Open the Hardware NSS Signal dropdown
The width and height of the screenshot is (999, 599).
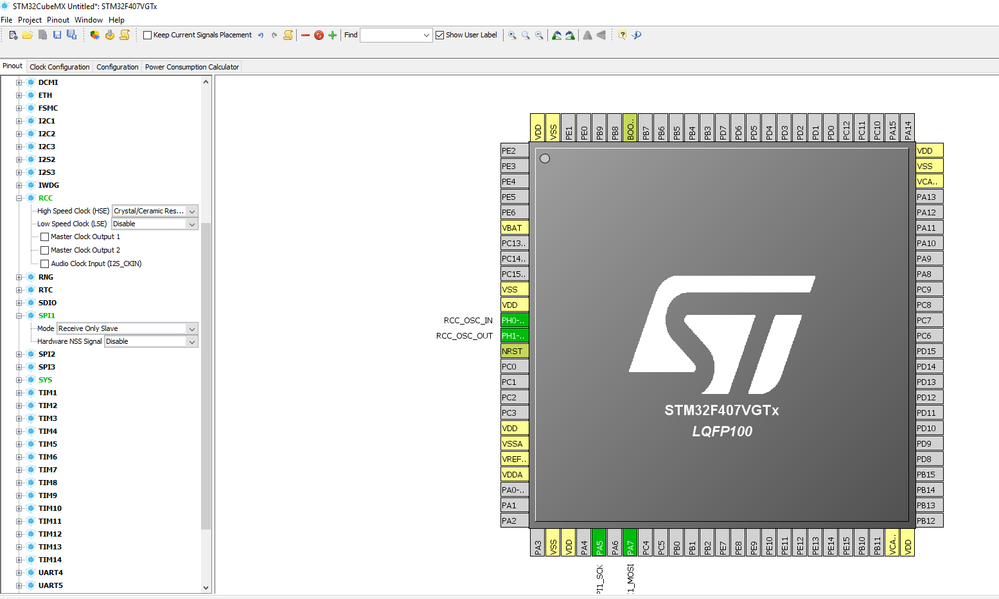coord(151,342)
